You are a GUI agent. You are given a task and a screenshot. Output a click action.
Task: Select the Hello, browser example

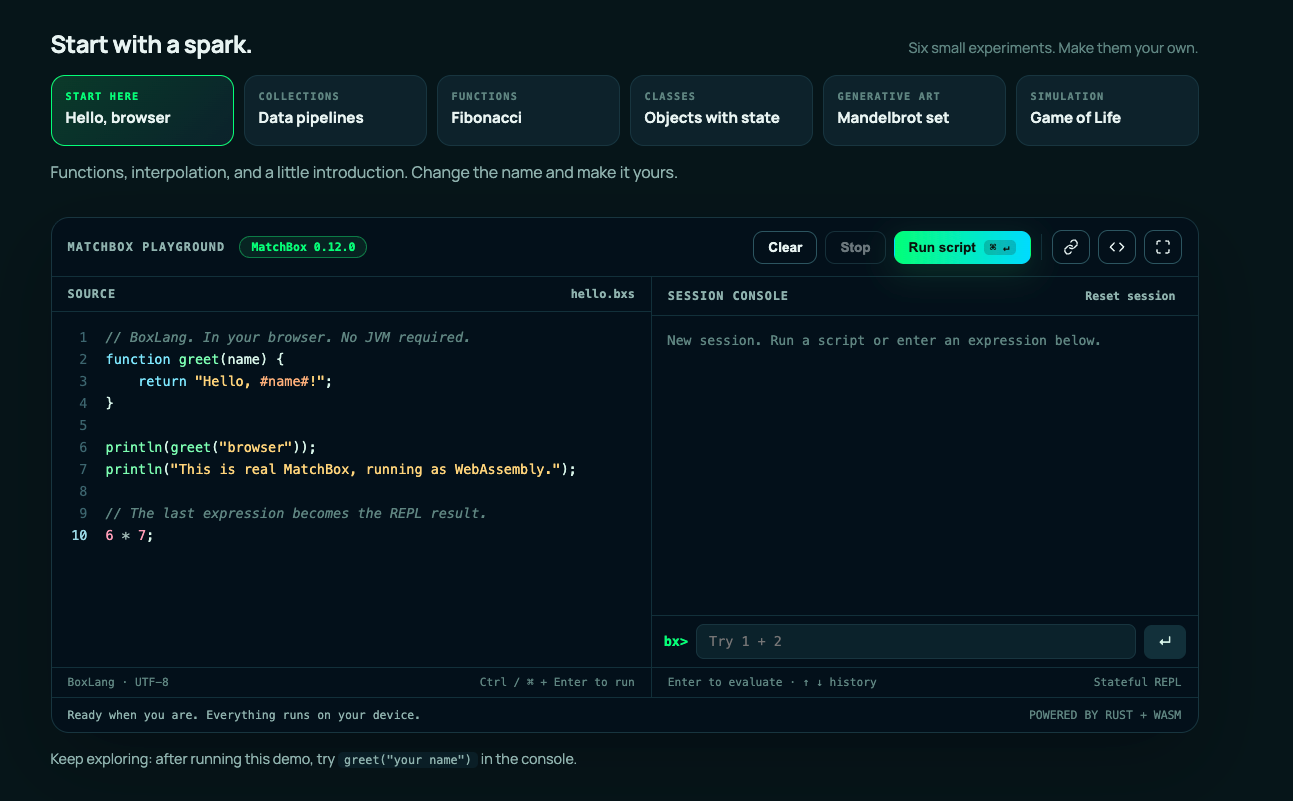pos(142,110)
